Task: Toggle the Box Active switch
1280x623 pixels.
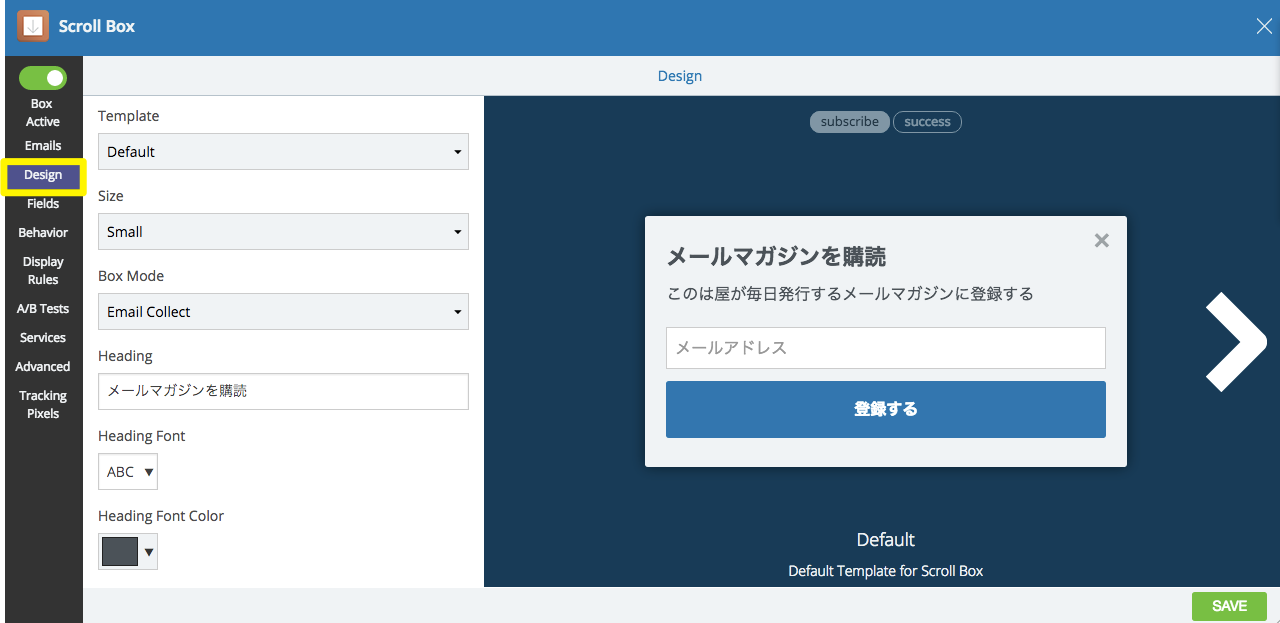Action: (43, 78)
